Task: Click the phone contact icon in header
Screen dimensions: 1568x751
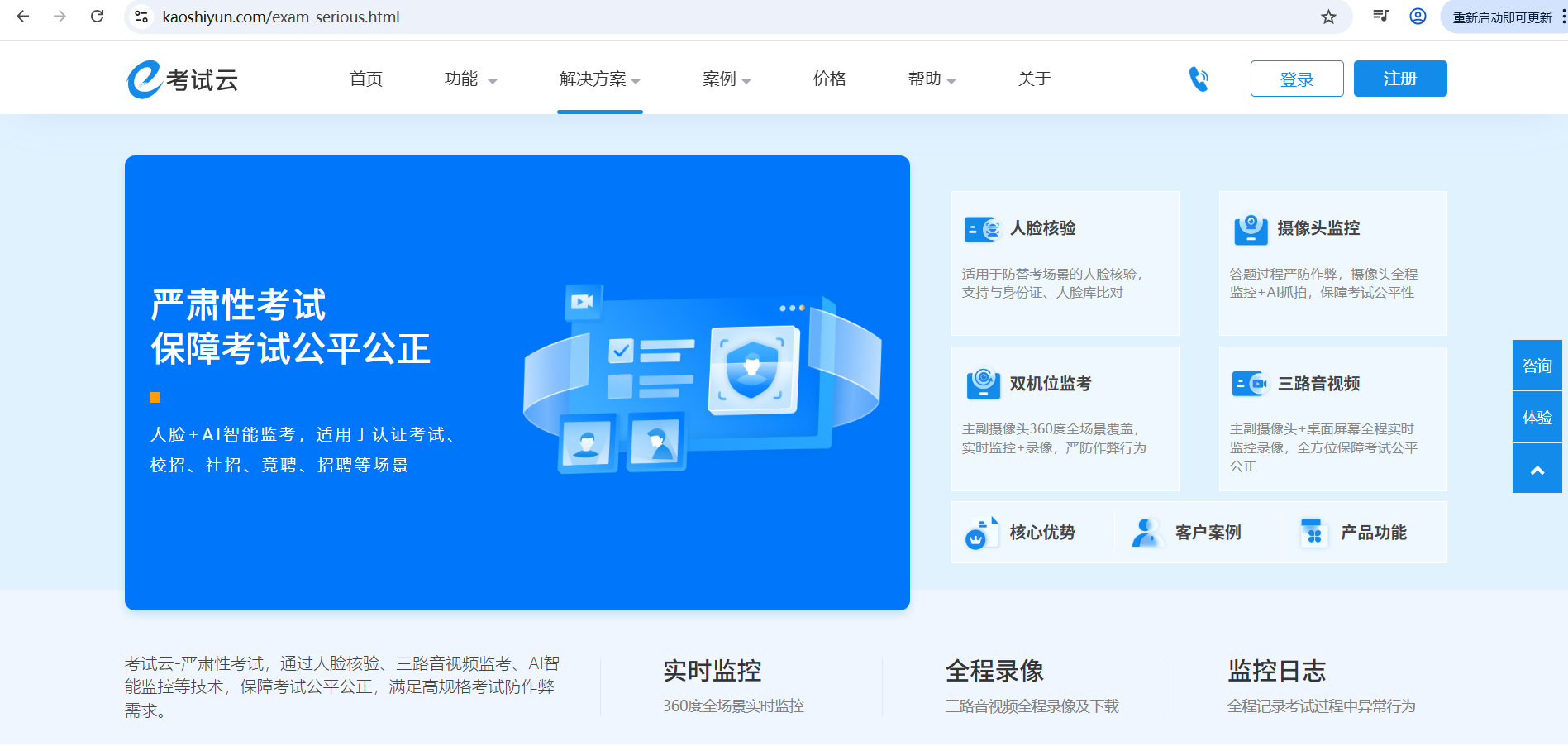Action: (x=1199, y=79)
